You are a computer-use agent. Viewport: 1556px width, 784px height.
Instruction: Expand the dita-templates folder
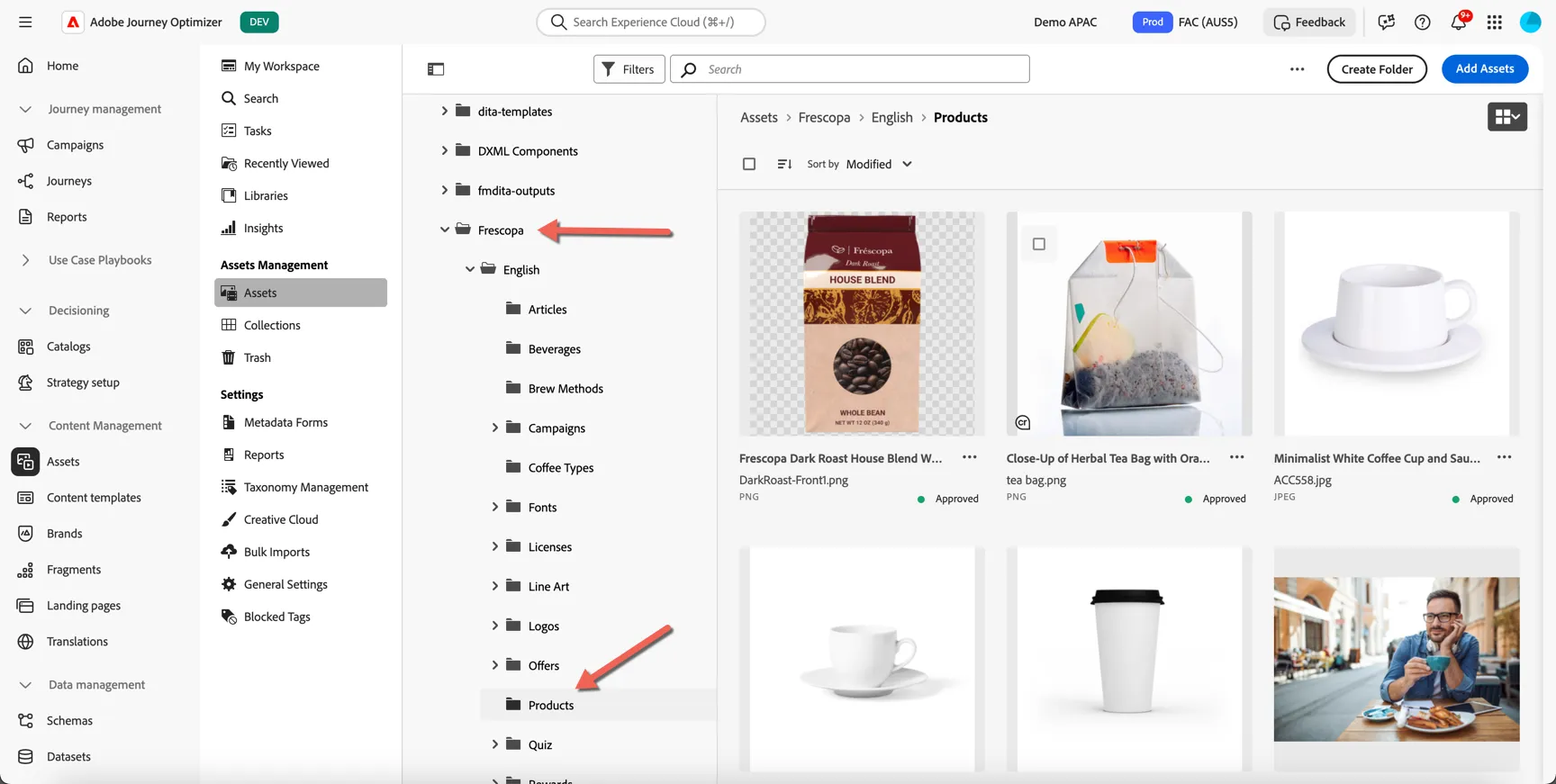tap(445, 112)
